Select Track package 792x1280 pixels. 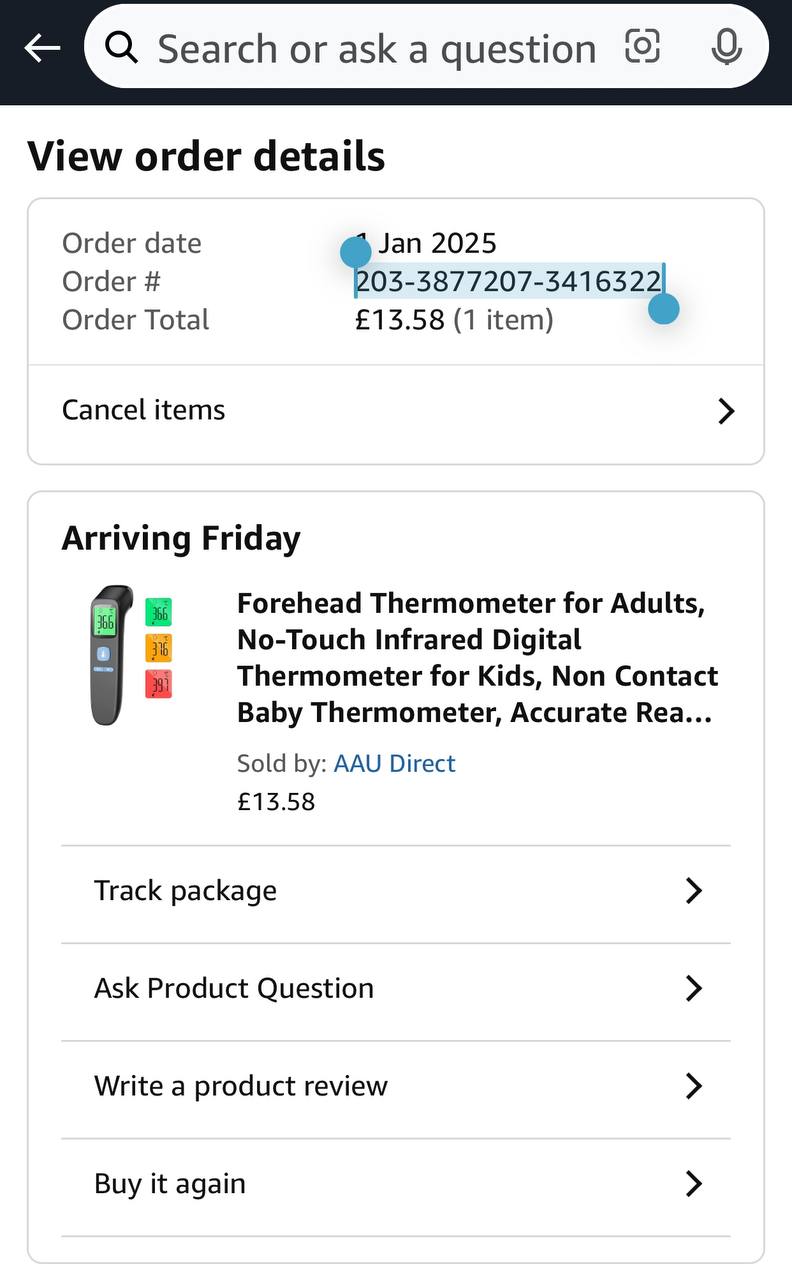(186, 891)
